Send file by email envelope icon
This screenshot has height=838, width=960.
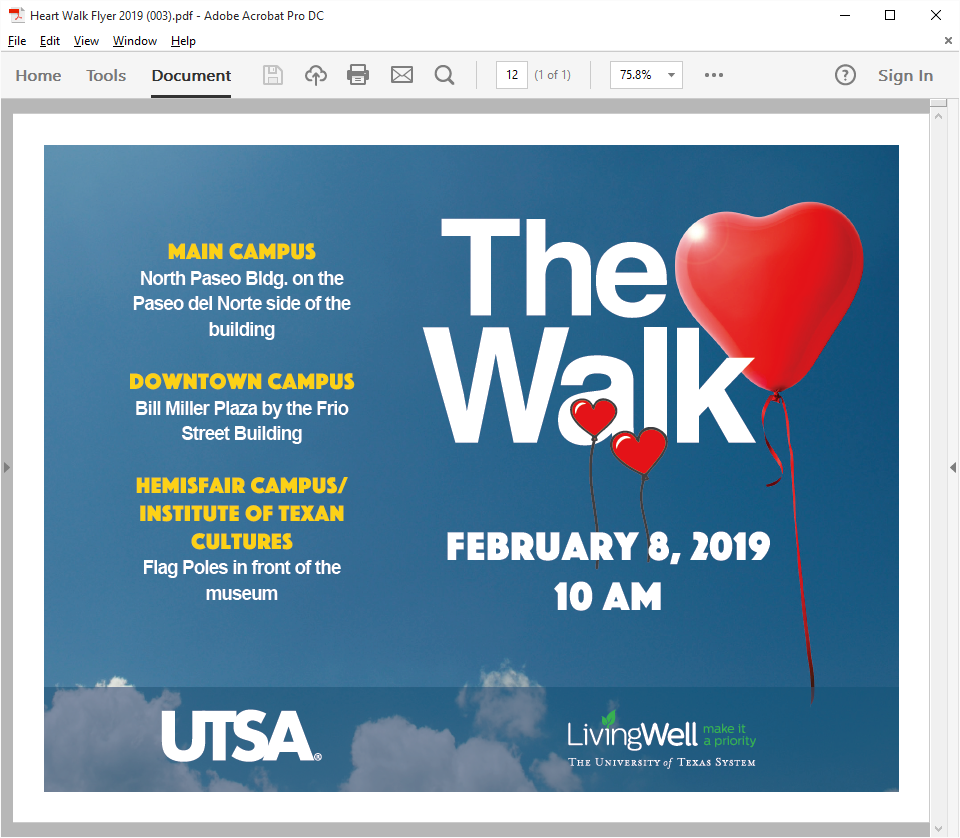(x=402, y=75)
